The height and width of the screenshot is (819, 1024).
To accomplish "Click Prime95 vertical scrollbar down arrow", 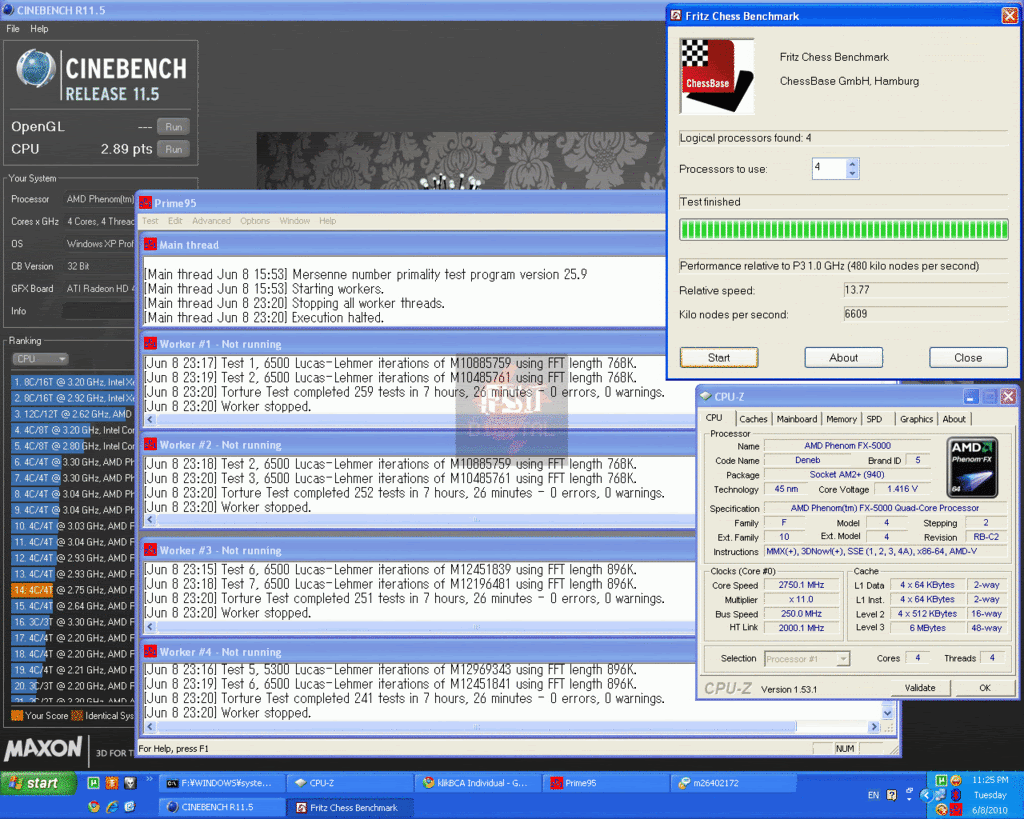I will click(x=888, y=713).
